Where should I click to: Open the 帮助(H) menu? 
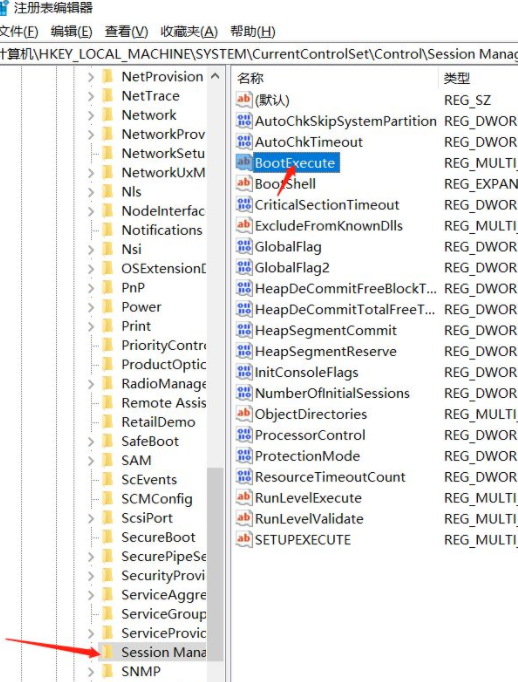pyautogui.click(x=253, y=31)
